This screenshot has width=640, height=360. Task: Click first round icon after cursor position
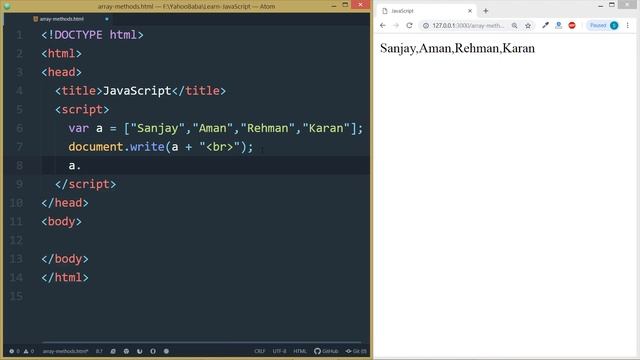tap(113, 351)
